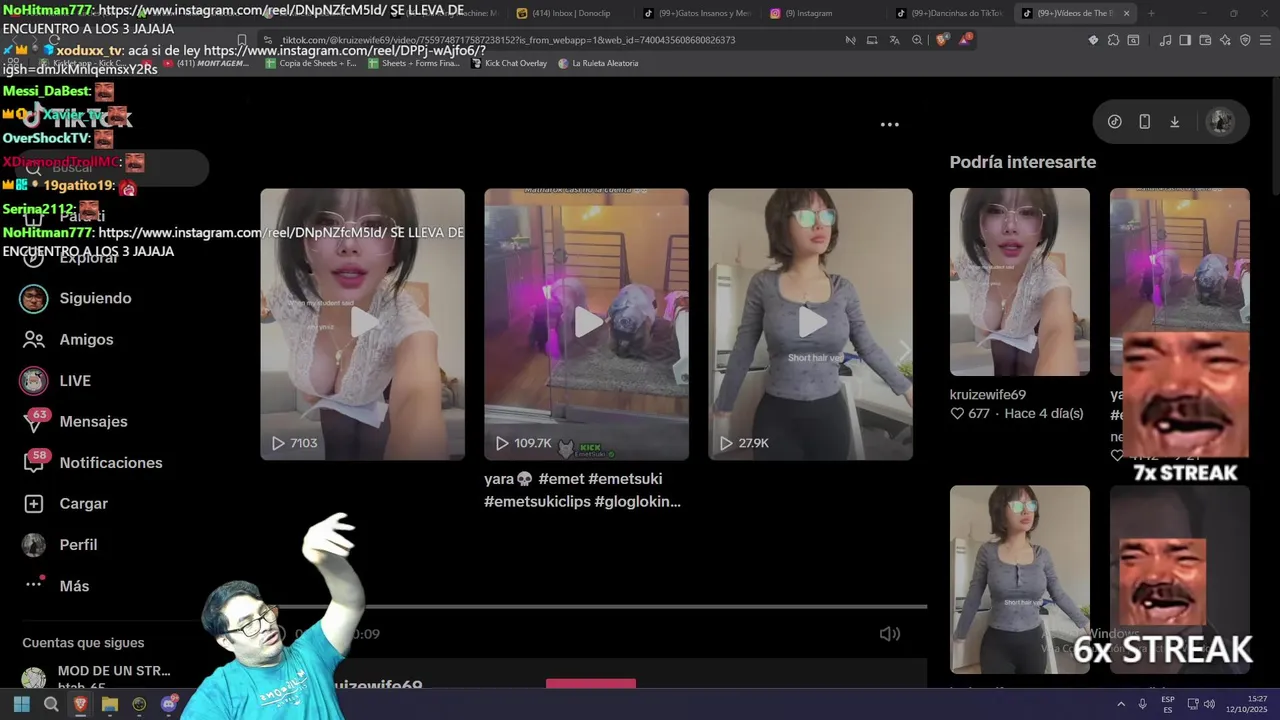Click the download desktop app icon

(1175, 122)
